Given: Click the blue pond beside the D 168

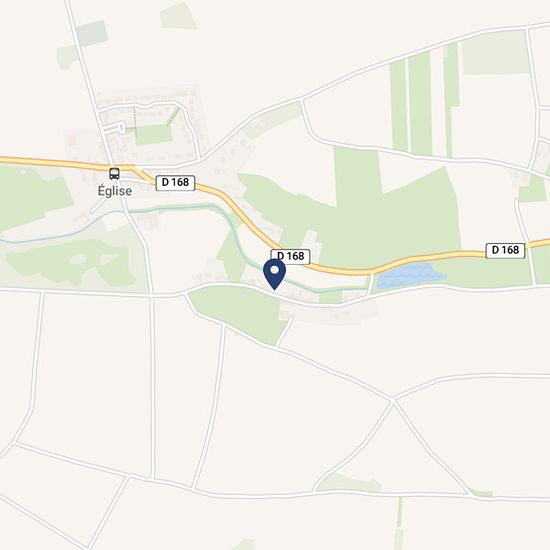Looking at the screenshot, I should [x=409, y=276].
